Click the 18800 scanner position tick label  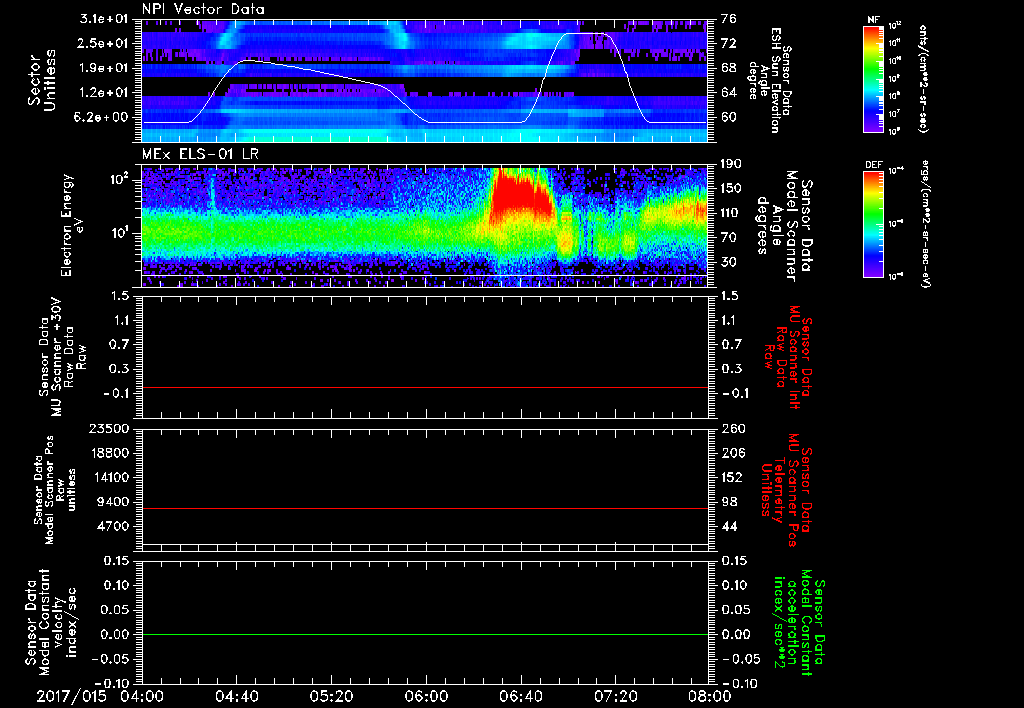click(x=108, y=453)
